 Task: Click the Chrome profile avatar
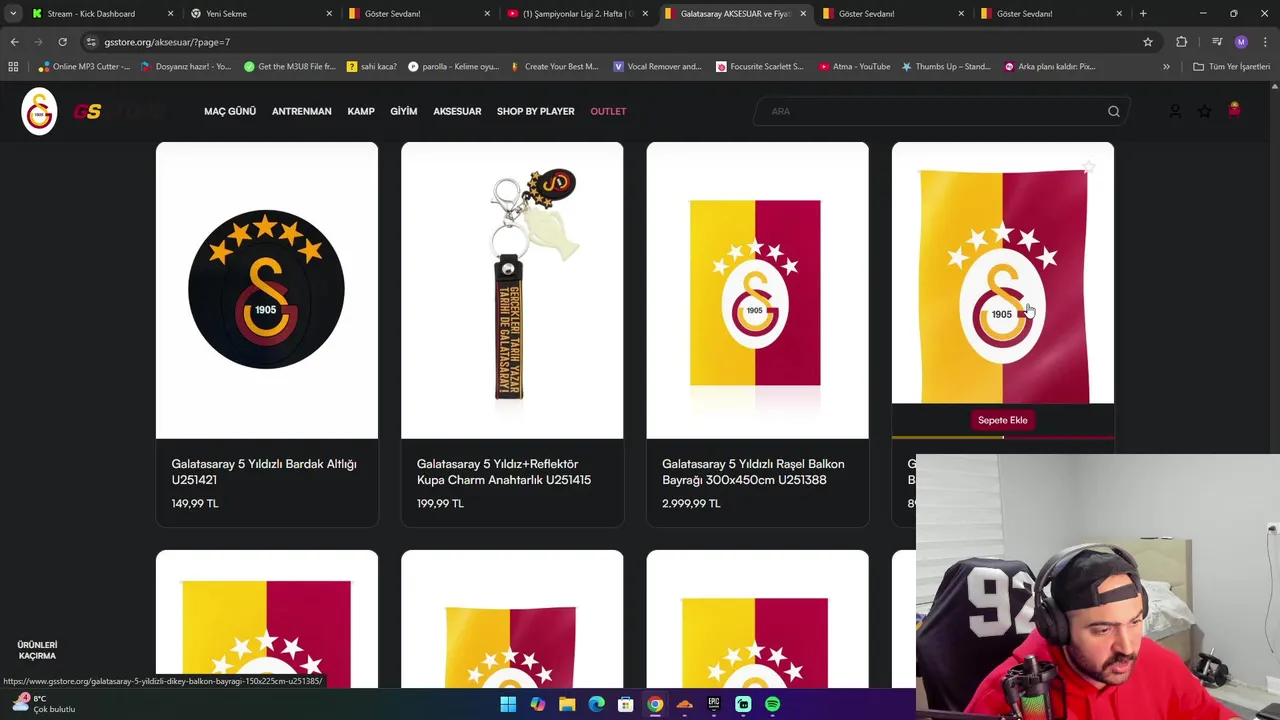[1241, 42]
